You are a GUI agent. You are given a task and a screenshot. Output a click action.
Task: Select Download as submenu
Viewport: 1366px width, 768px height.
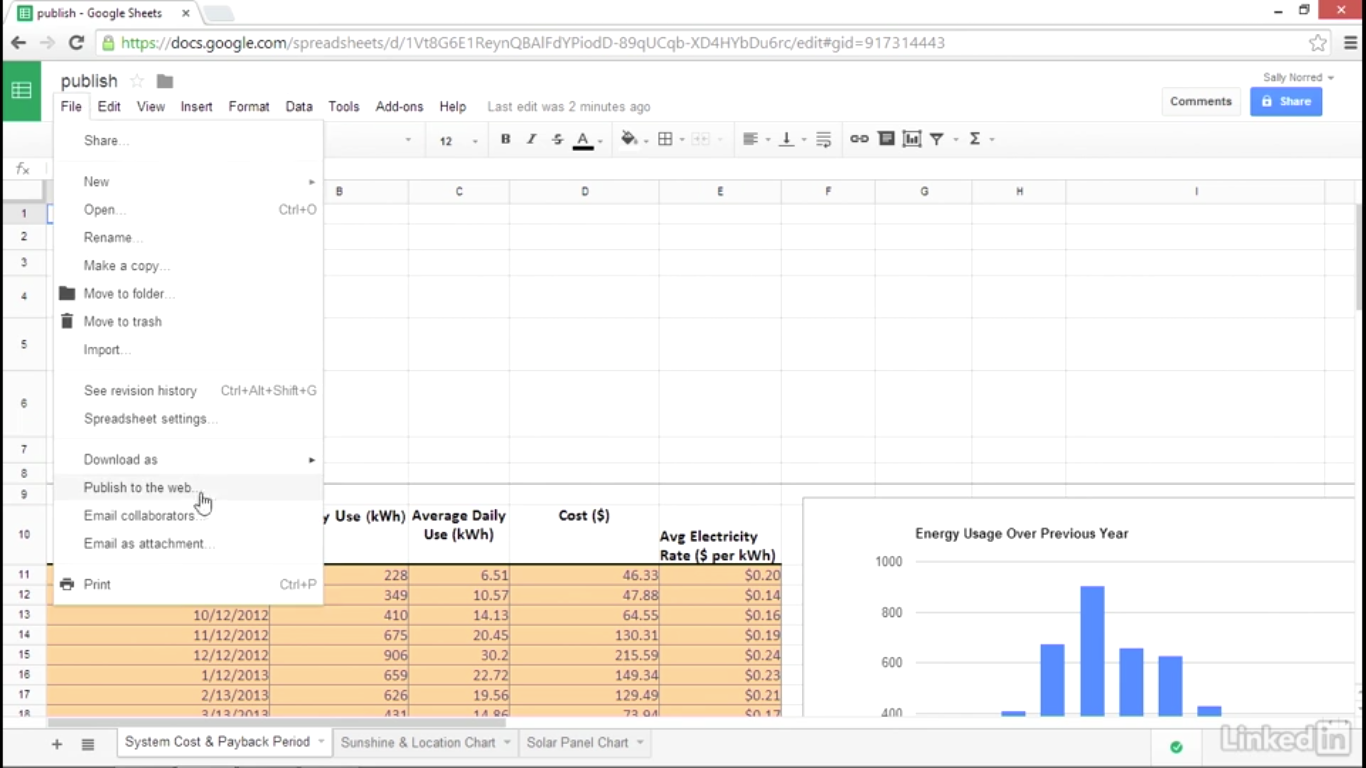188,460
